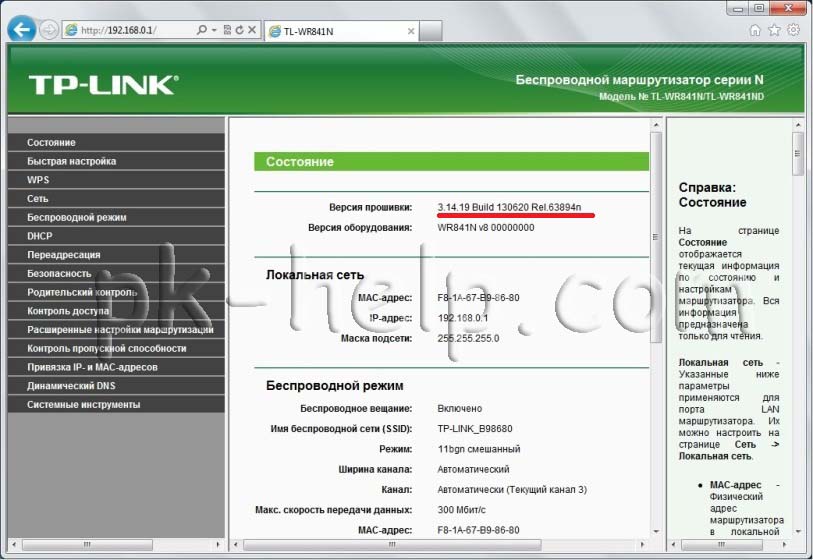The height and width of the screenshot is (560, 813).
Task: Click the browser Back arrow button
Action: [21, 30]
